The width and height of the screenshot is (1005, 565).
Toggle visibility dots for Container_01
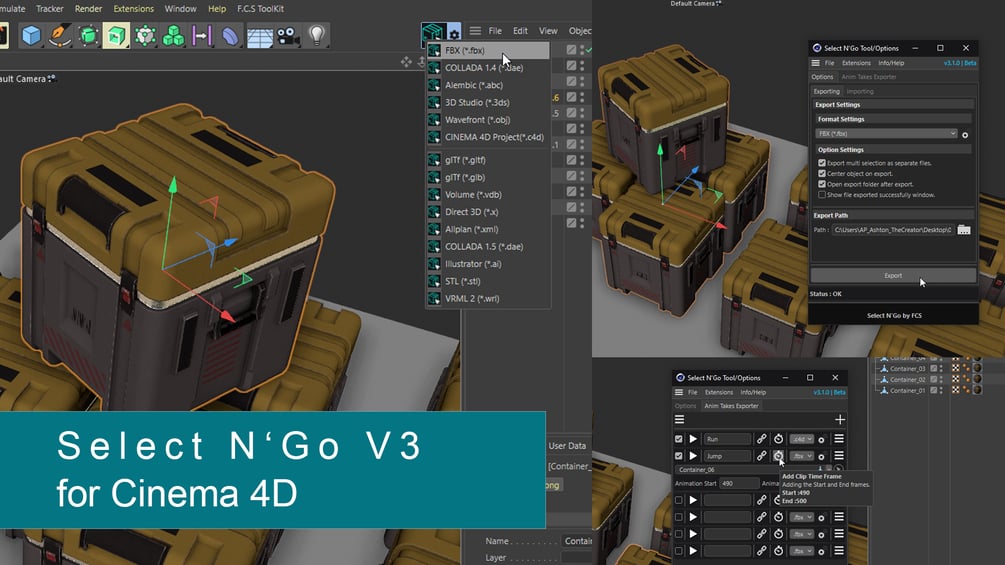click(x=941, y=390)
